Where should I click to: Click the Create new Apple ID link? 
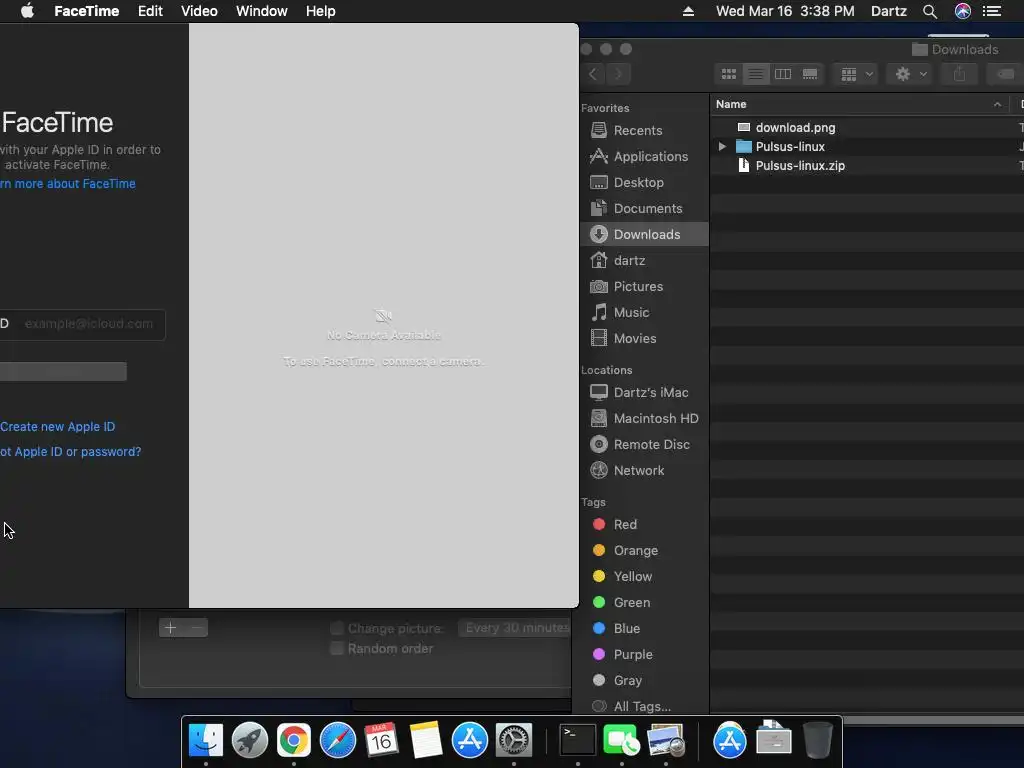[57, 426]
